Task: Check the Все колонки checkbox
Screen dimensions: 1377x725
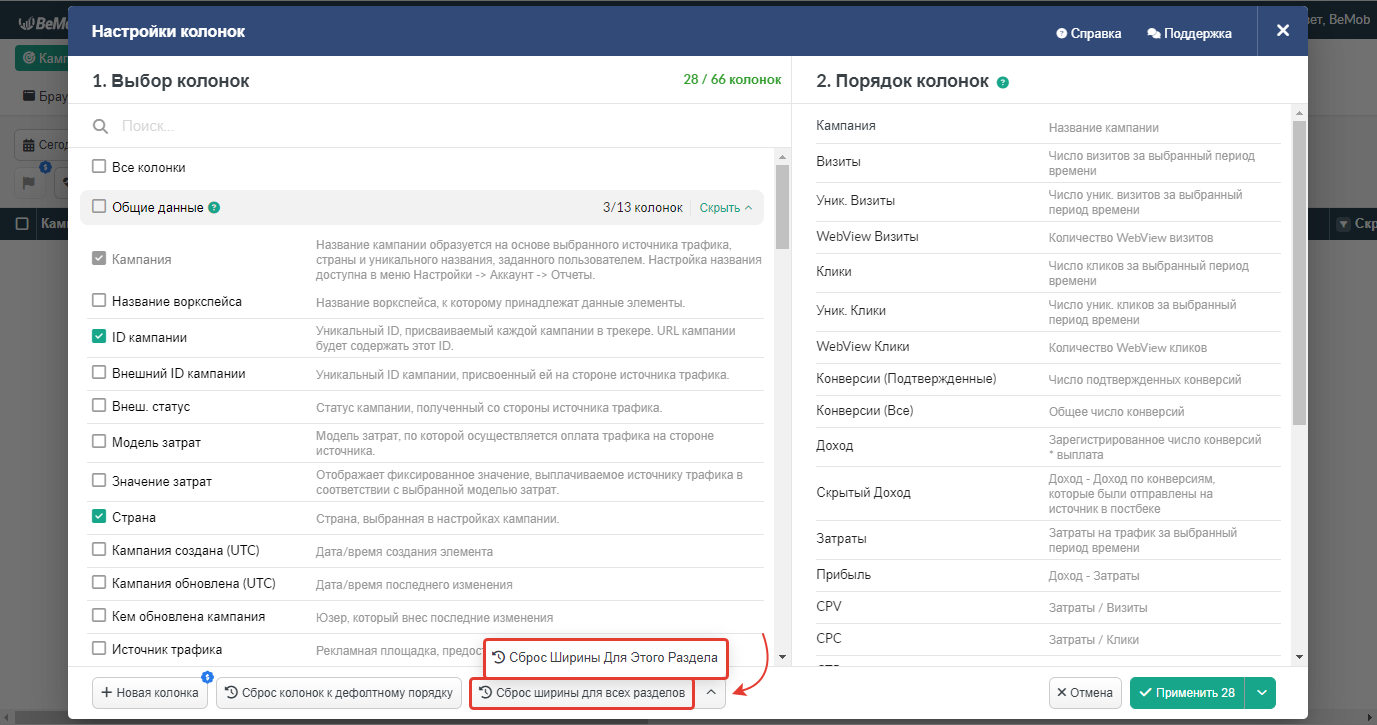Action: click(99, 167)
